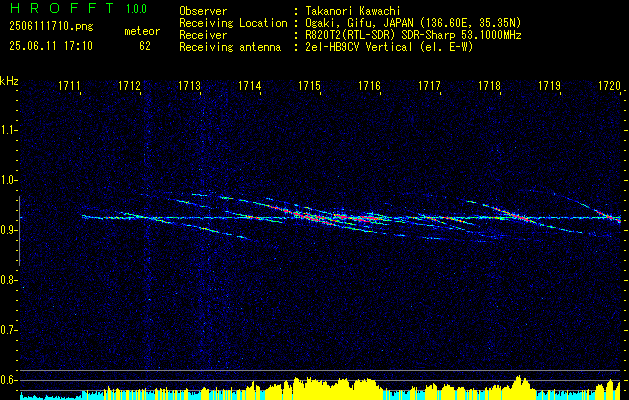The width and height of the screenshot is (629, 400).
Task: Click time marker 1719
Action: click(x=549, y=86)
